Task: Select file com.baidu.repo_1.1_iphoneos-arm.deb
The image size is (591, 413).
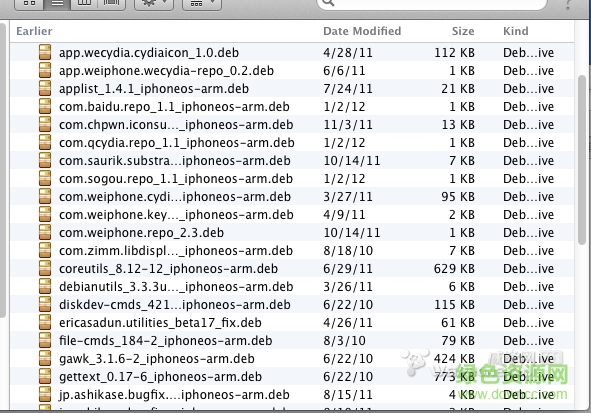Action: pos(174,107)
